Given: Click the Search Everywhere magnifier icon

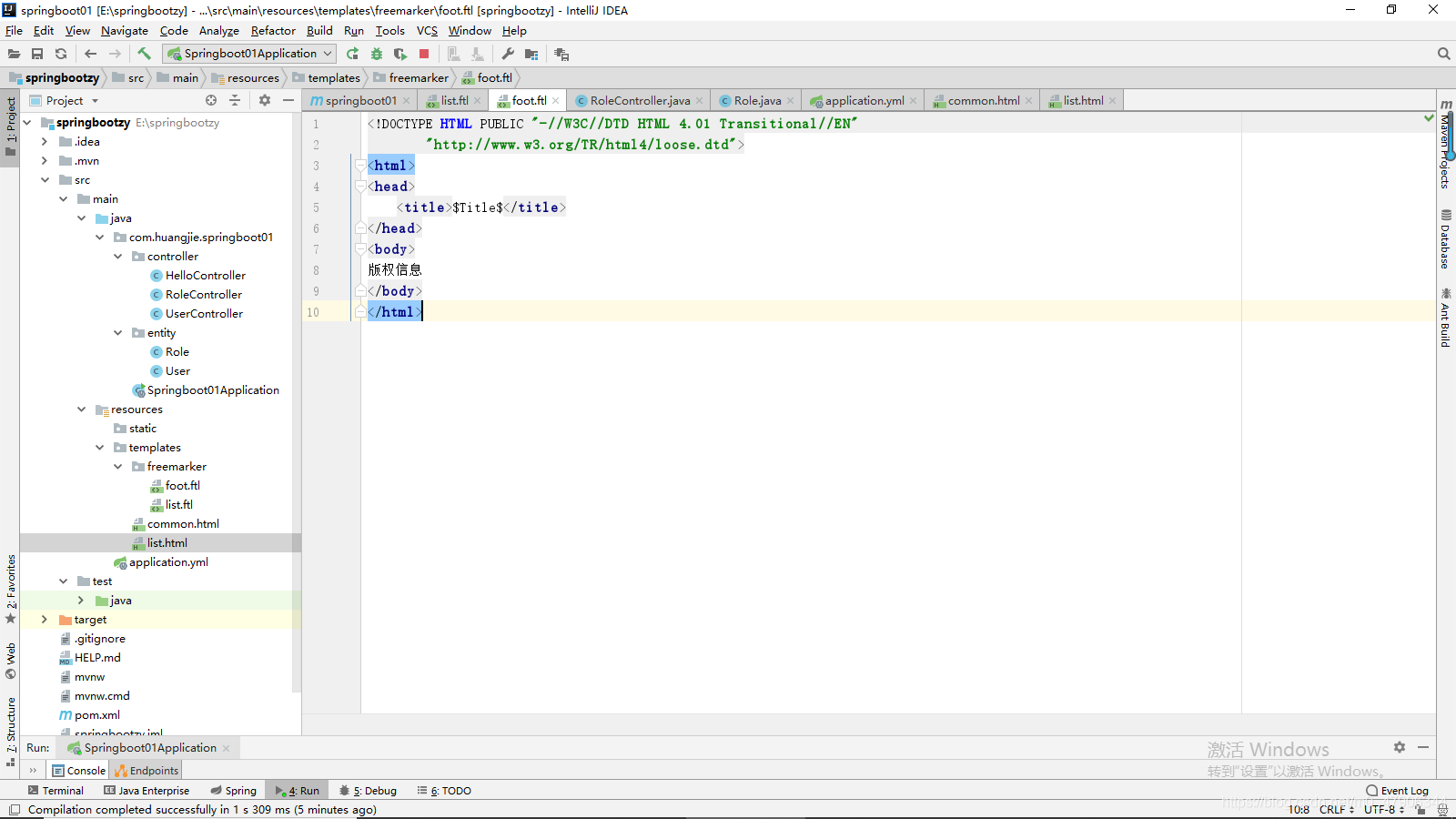Looking at the screenshot, I should tap(1443, 54).
